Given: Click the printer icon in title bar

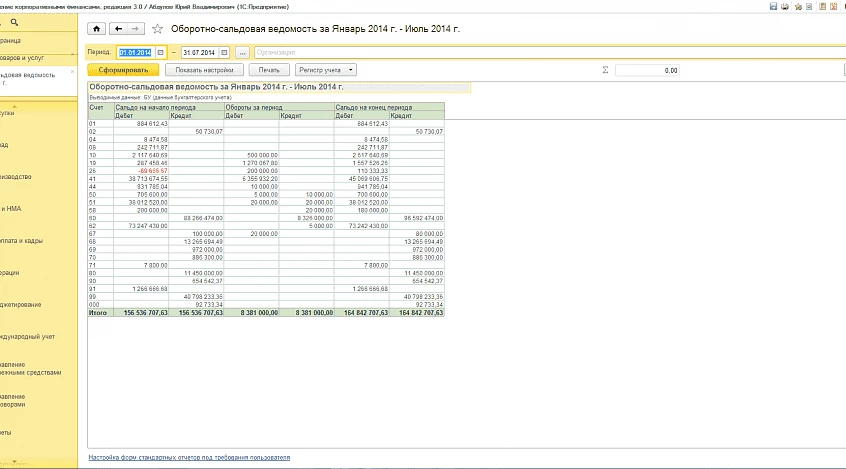Looking at the screenshot, I should click(784, 6).
